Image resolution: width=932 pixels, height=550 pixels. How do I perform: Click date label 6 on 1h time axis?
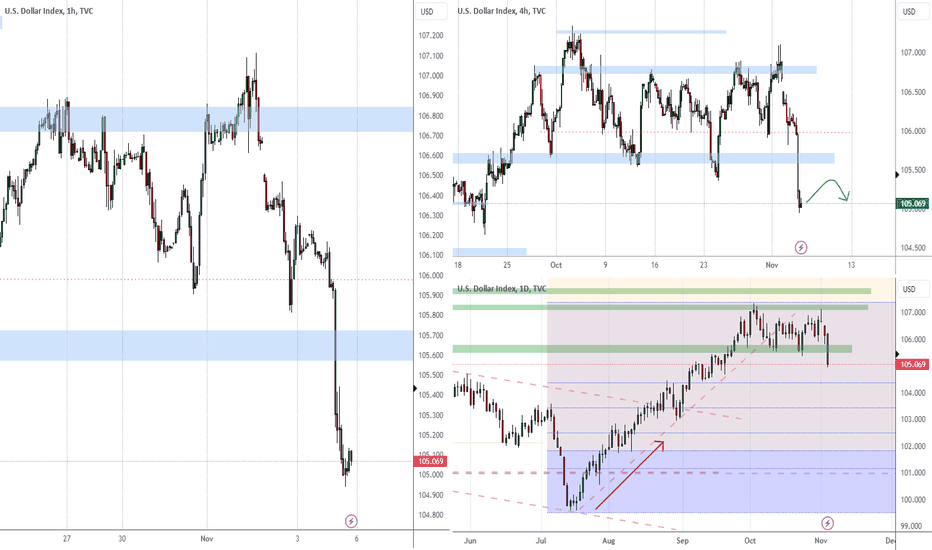[356, 539]
